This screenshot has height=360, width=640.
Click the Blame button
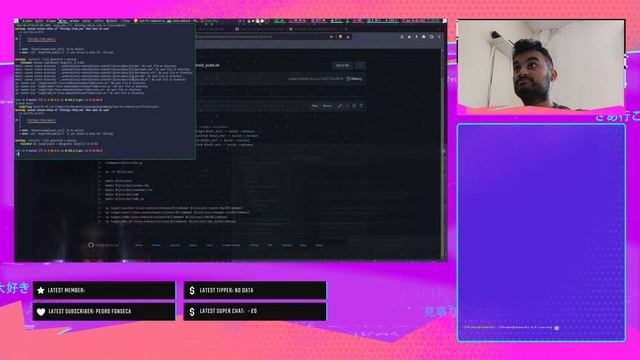pos(327,106)
